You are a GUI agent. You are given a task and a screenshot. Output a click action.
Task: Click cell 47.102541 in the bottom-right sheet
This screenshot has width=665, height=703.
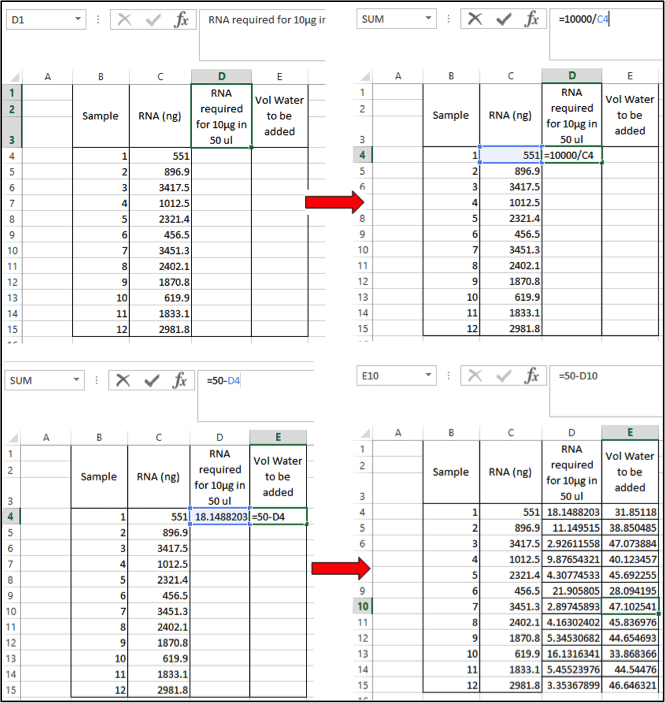point(630,606)
